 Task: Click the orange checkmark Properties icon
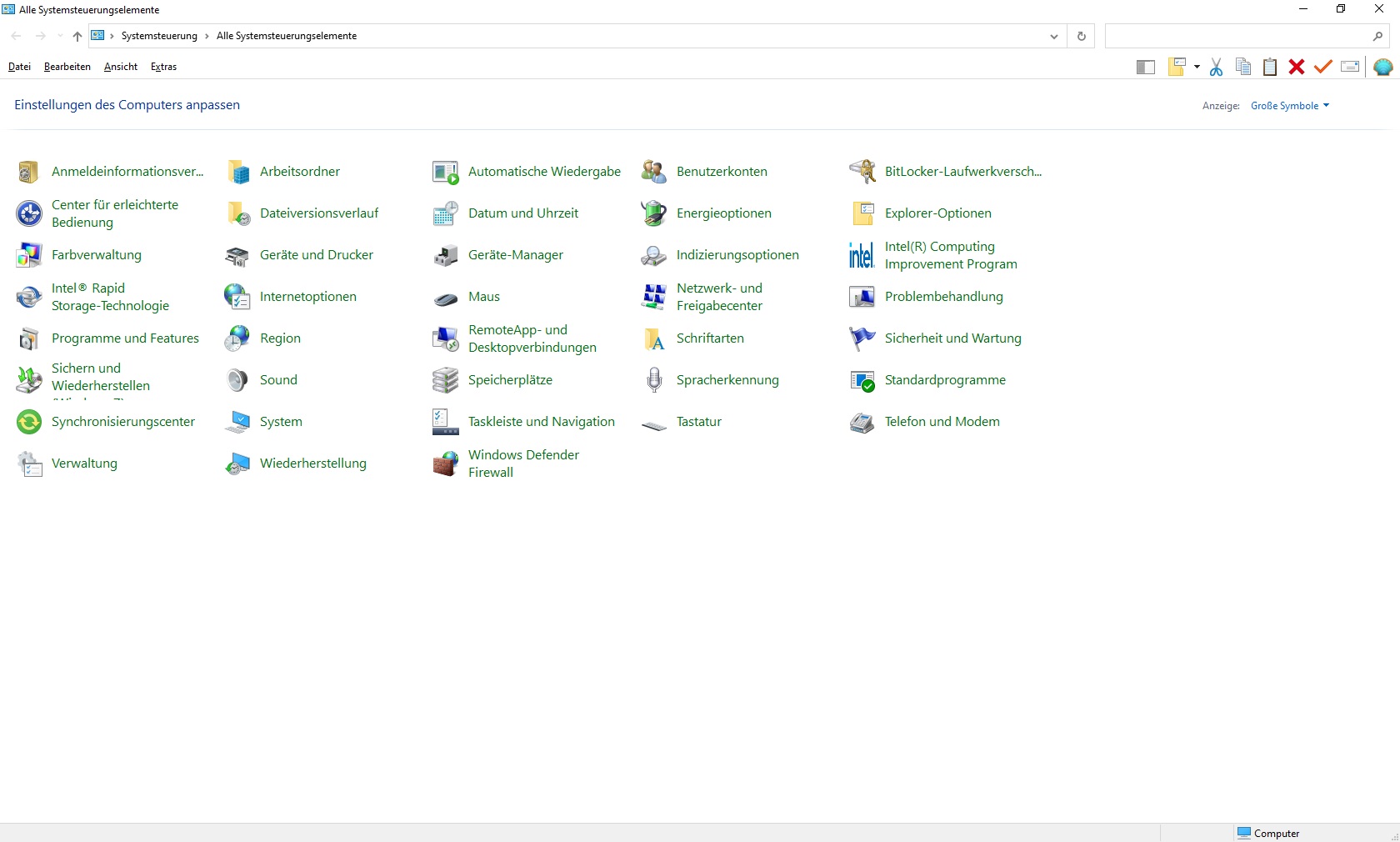point(1323,67)
